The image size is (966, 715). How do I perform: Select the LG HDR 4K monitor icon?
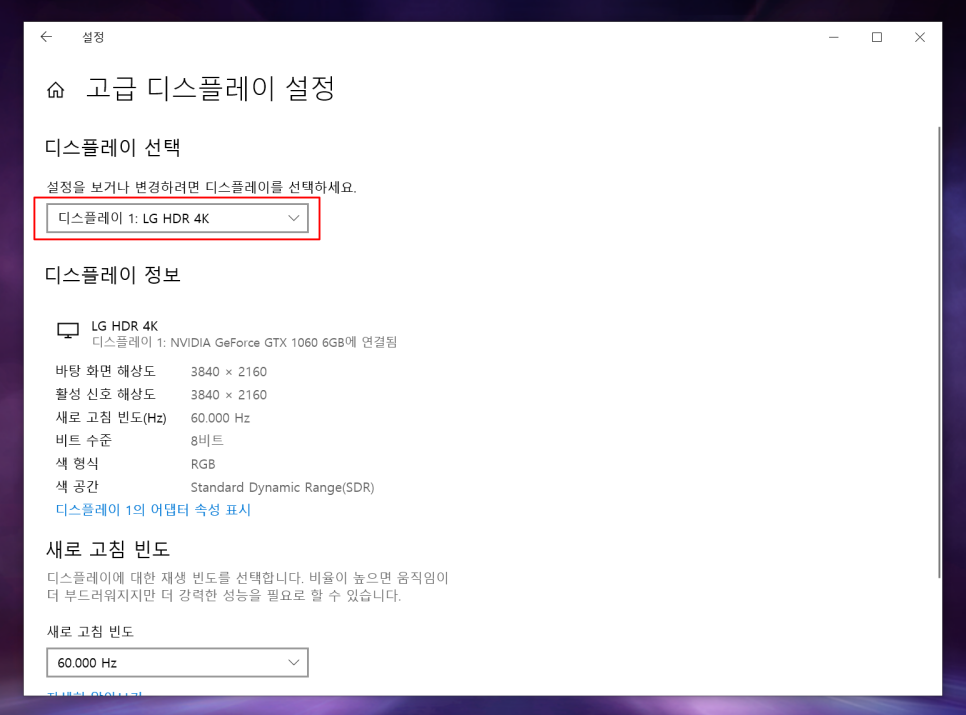pyautogui.click(x=68, y=331)
